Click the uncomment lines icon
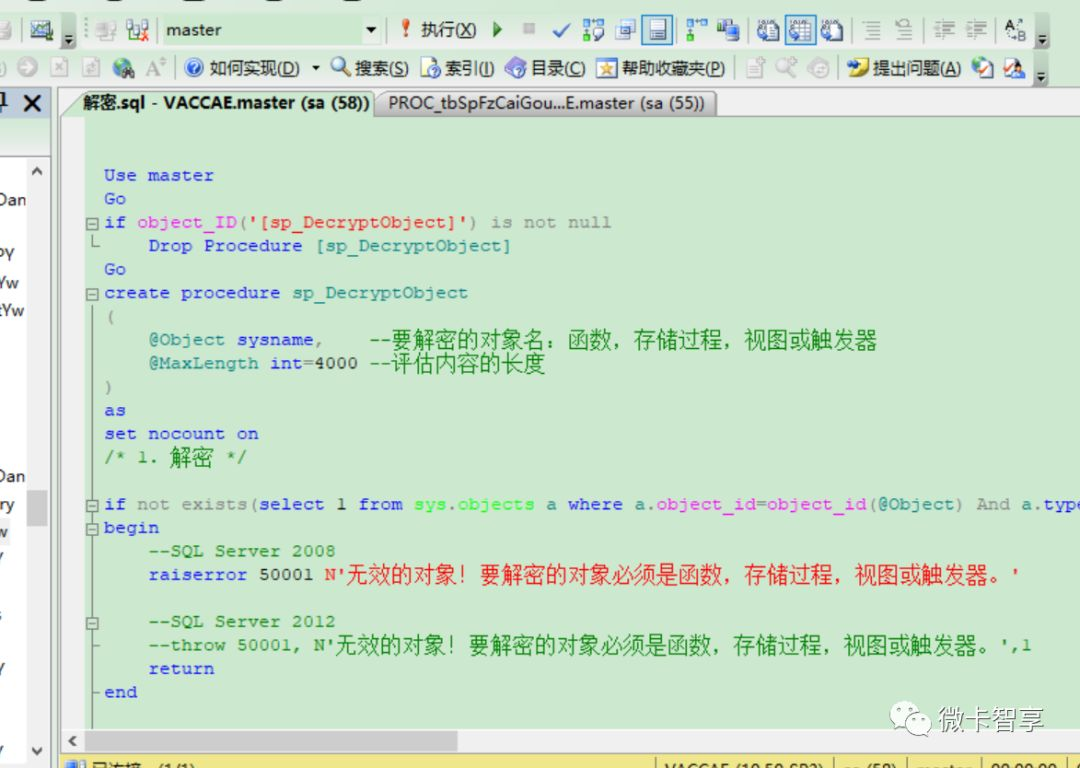 click(904, 30)
